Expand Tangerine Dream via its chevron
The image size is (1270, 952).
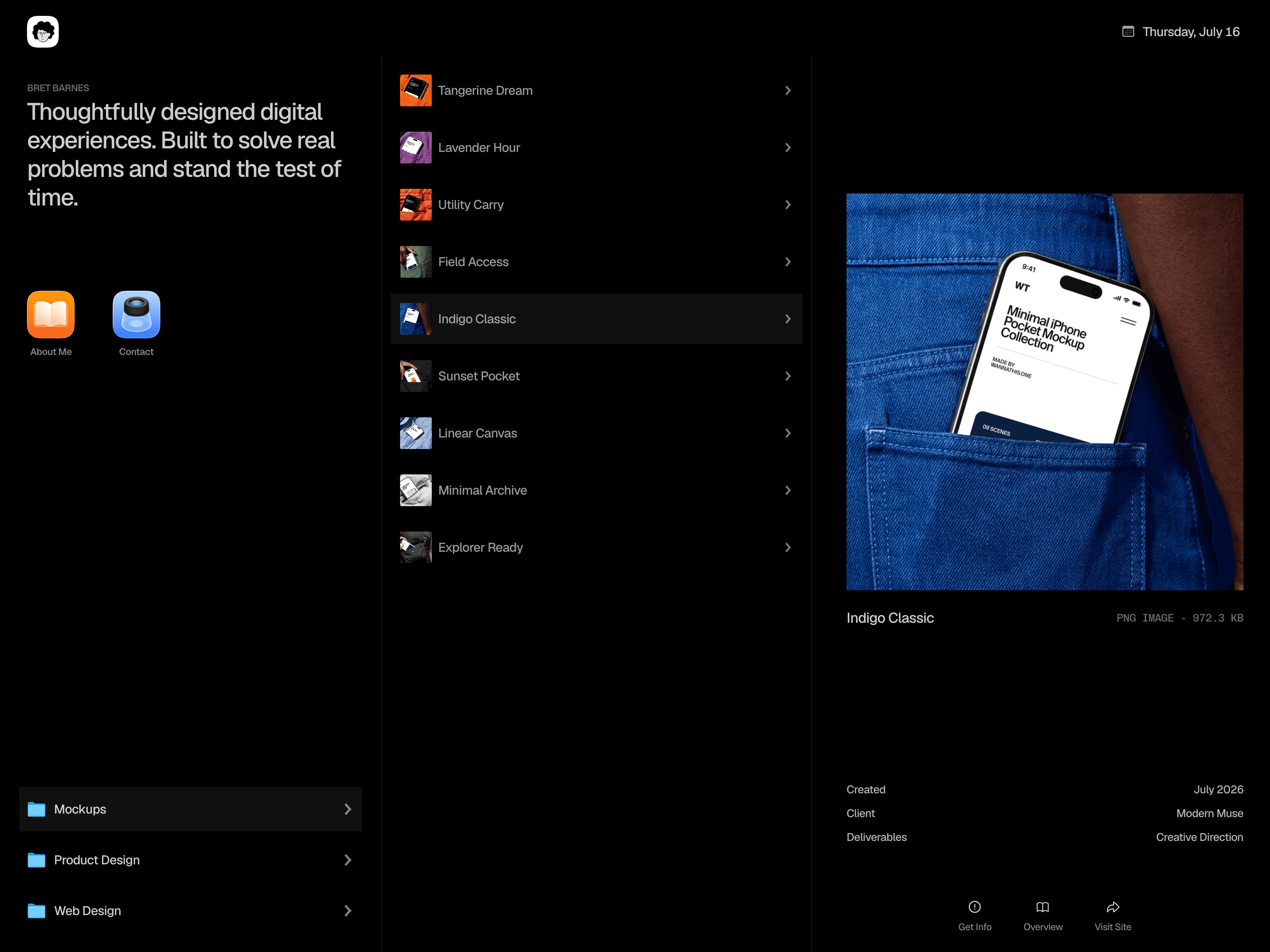click(788, 90)
